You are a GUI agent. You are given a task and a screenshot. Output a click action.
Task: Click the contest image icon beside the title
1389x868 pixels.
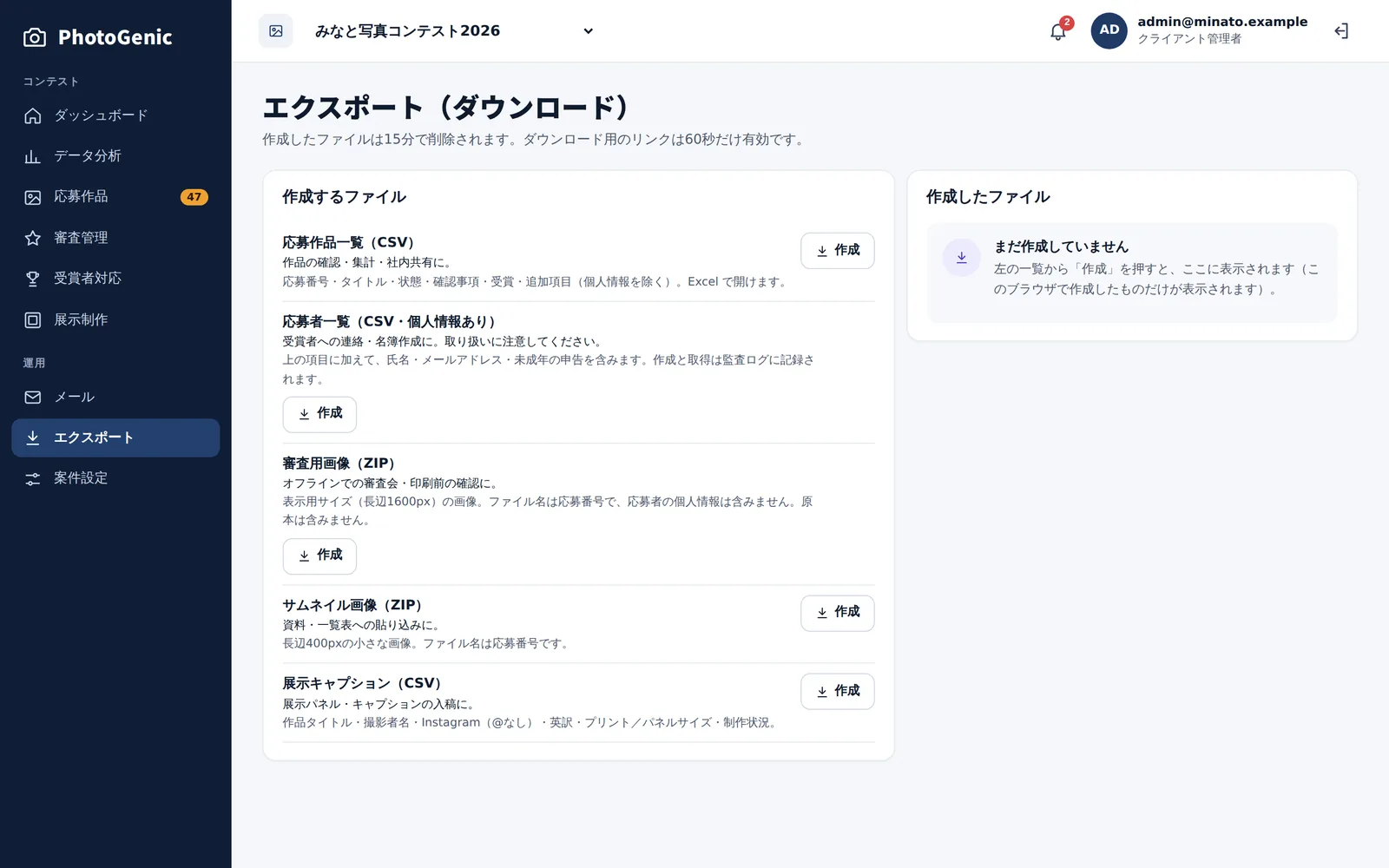[276, 31]
